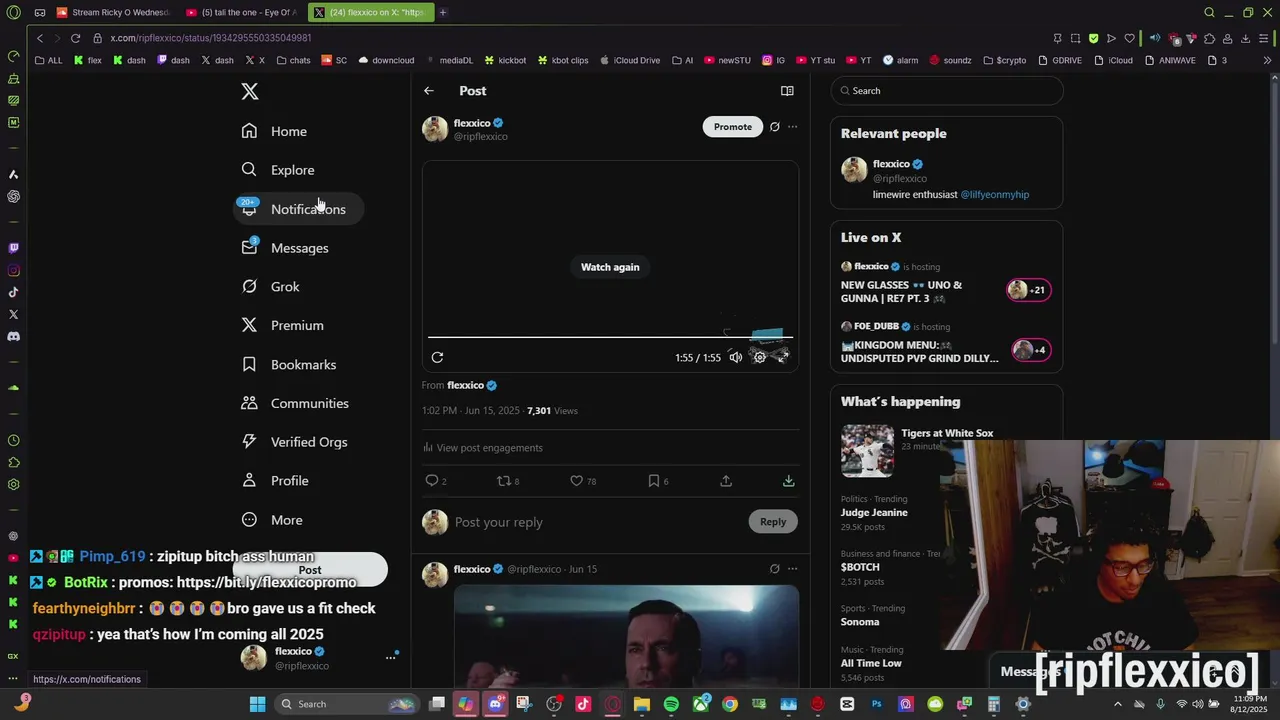Click the Reply button
Screen dimensions: 1280x720
click(773, 521)
